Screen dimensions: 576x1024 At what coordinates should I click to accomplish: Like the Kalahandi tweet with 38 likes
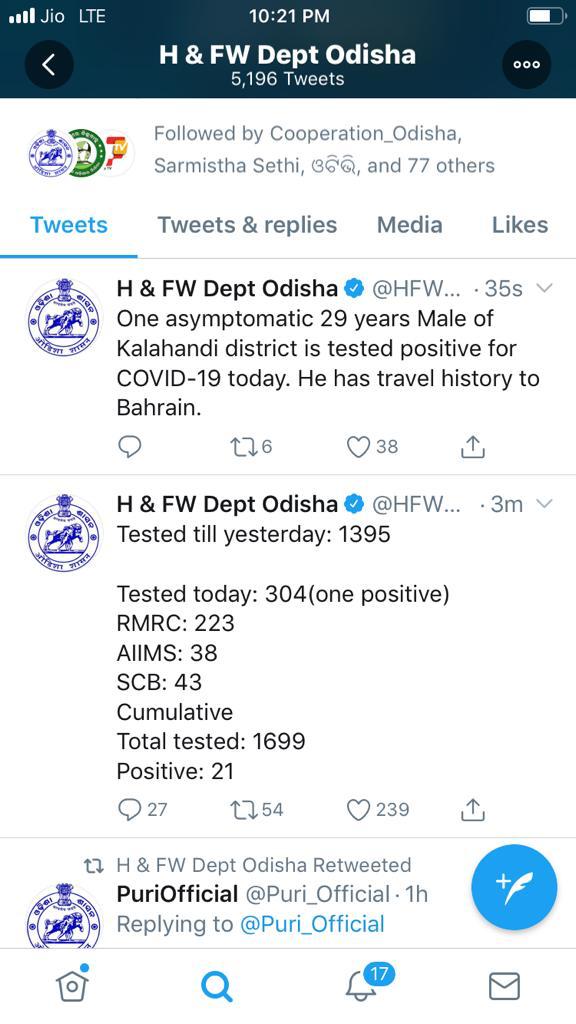coord(372,447)
